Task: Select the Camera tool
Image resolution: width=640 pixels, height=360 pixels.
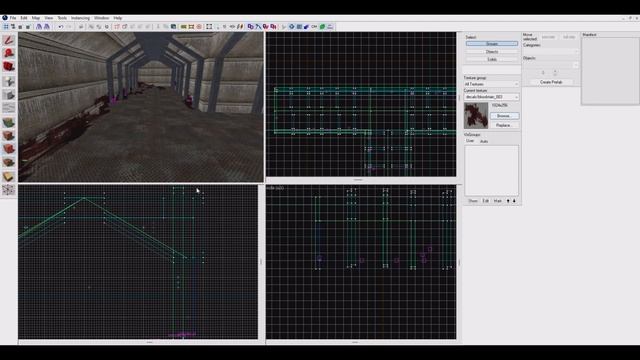Action: click(x=9, y=67)
